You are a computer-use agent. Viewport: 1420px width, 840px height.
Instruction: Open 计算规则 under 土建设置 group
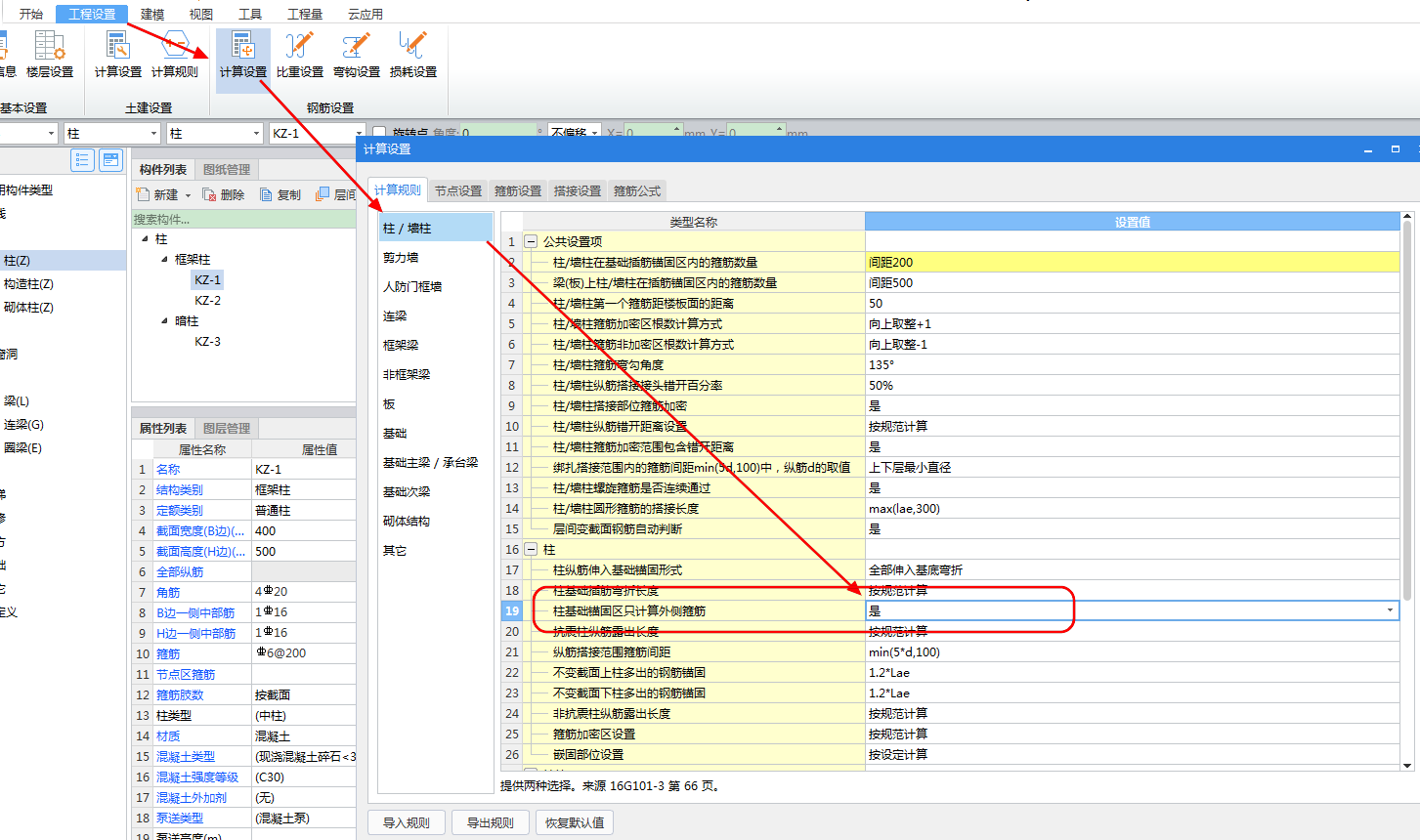[x=175, y=54]
